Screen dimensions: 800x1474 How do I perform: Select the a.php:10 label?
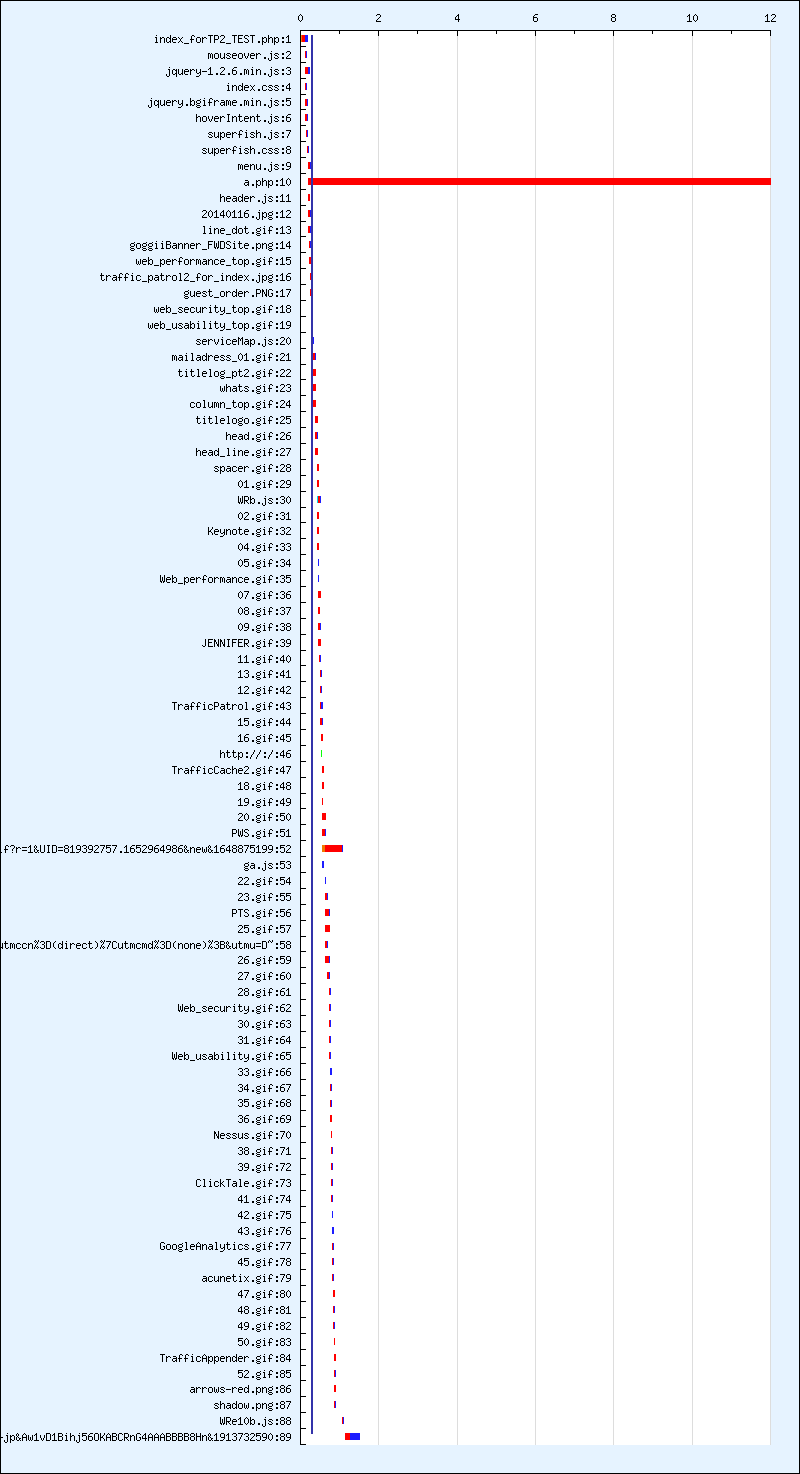tap(268, 182)
